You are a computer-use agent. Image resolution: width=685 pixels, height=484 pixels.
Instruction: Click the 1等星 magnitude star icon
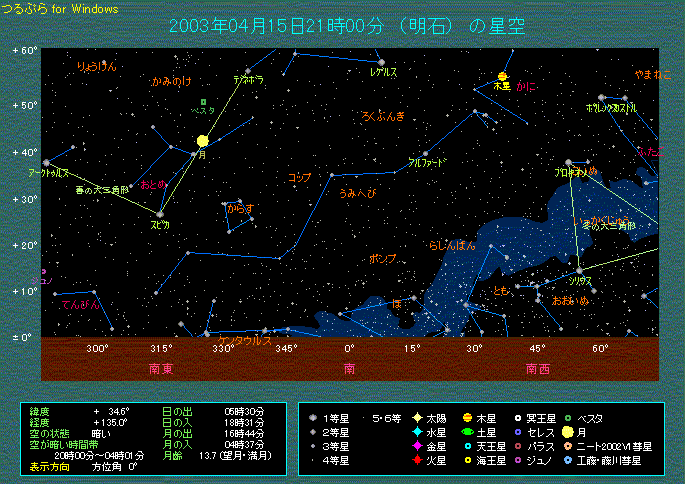point(313,418)
